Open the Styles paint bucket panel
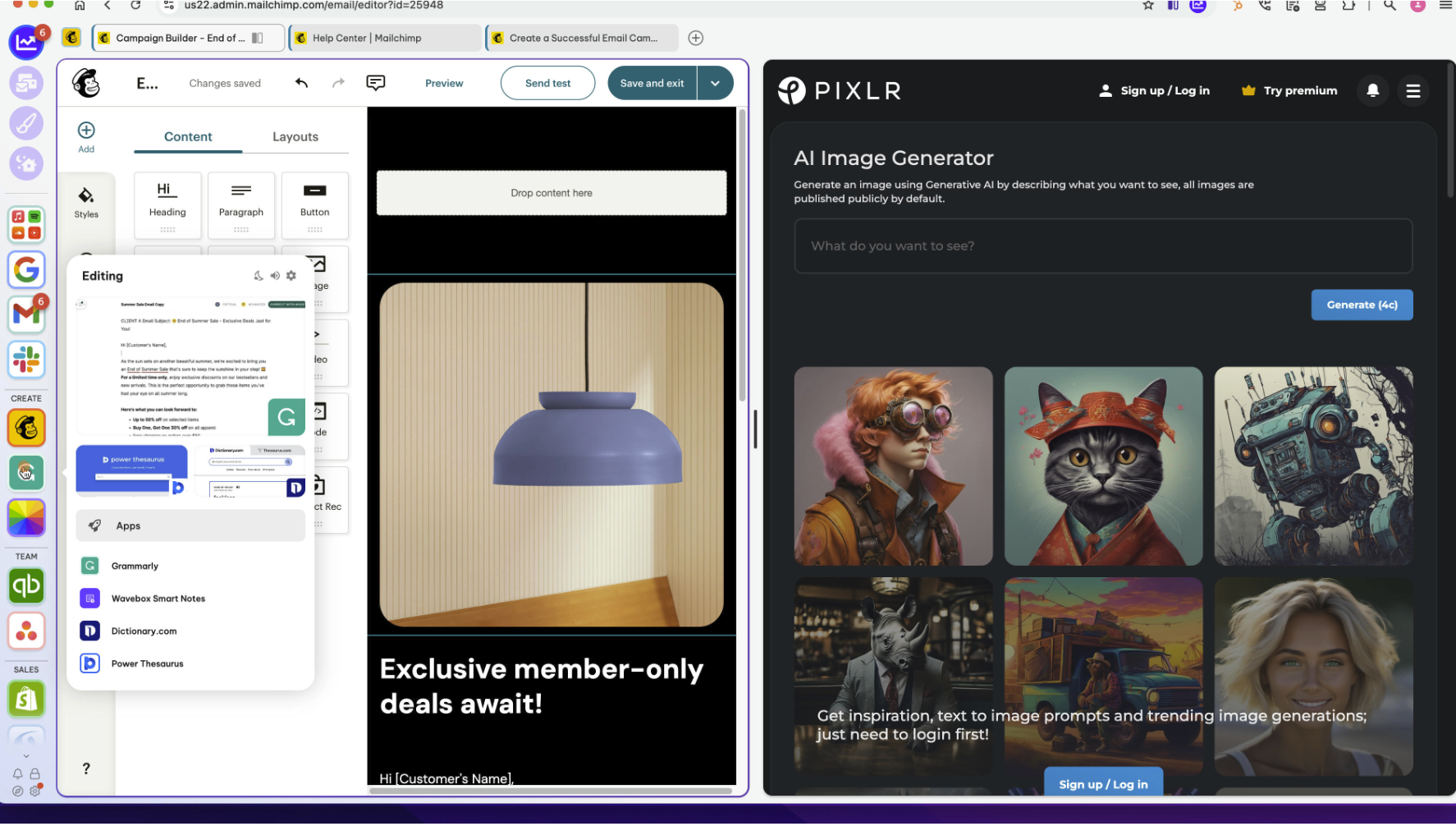Screen dimensions: 1456x826 tap(86, 202)
